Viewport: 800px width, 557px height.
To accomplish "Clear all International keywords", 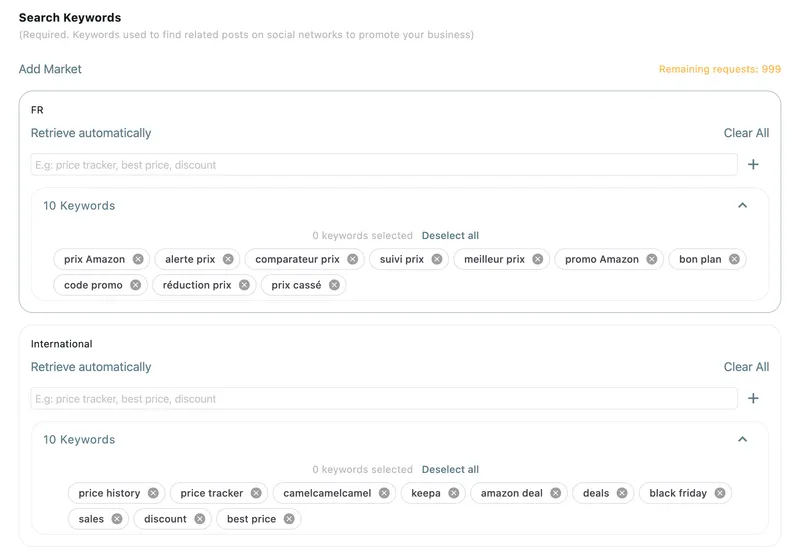I will coord(746,367).
